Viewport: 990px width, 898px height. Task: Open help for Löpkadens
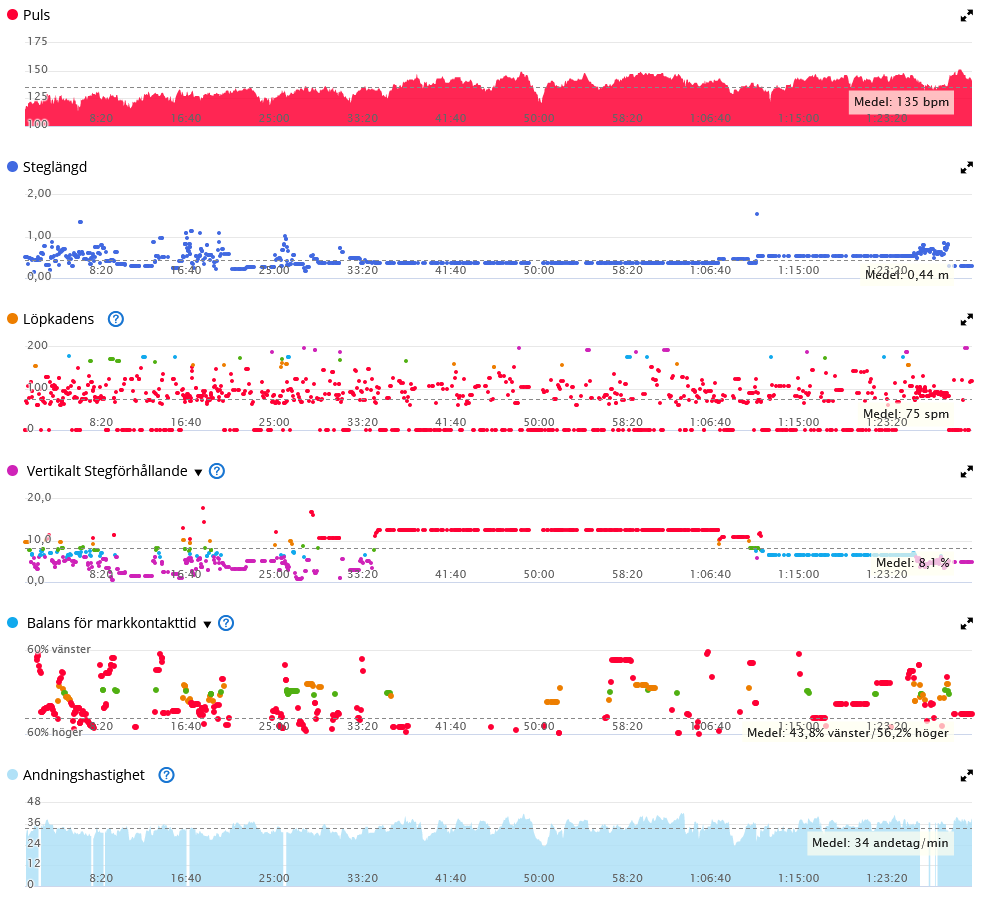116,319
